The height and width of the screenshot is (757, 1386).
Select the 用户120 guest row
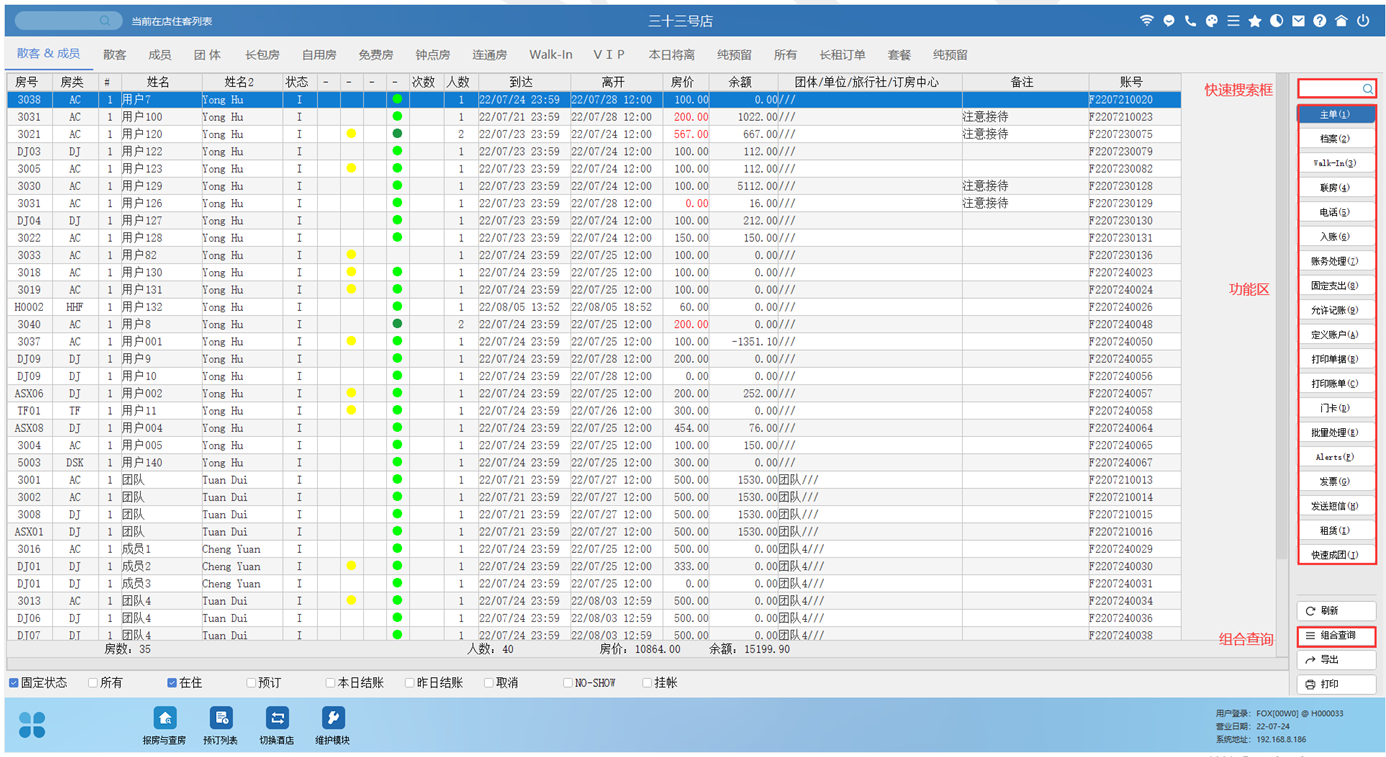coord(594,134)
